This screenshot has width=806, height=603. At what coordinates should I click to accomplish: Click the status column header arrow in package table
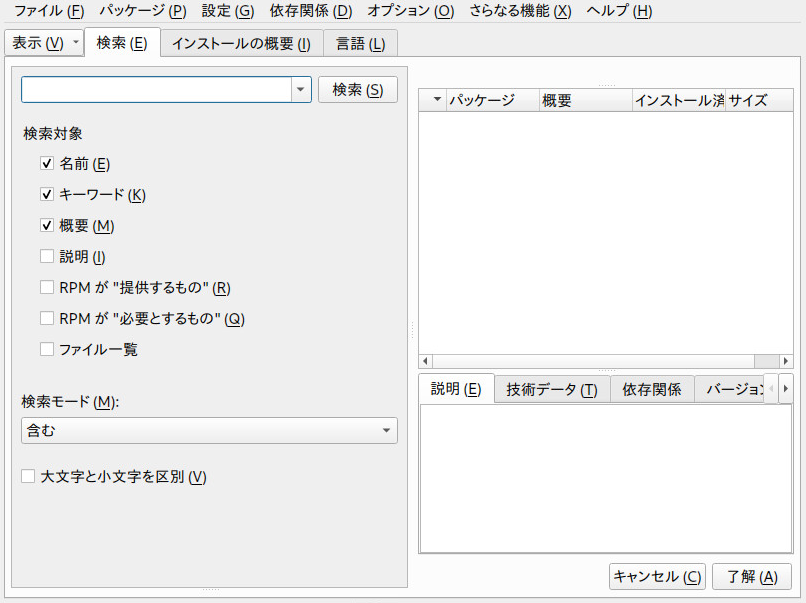pos(437,100)
